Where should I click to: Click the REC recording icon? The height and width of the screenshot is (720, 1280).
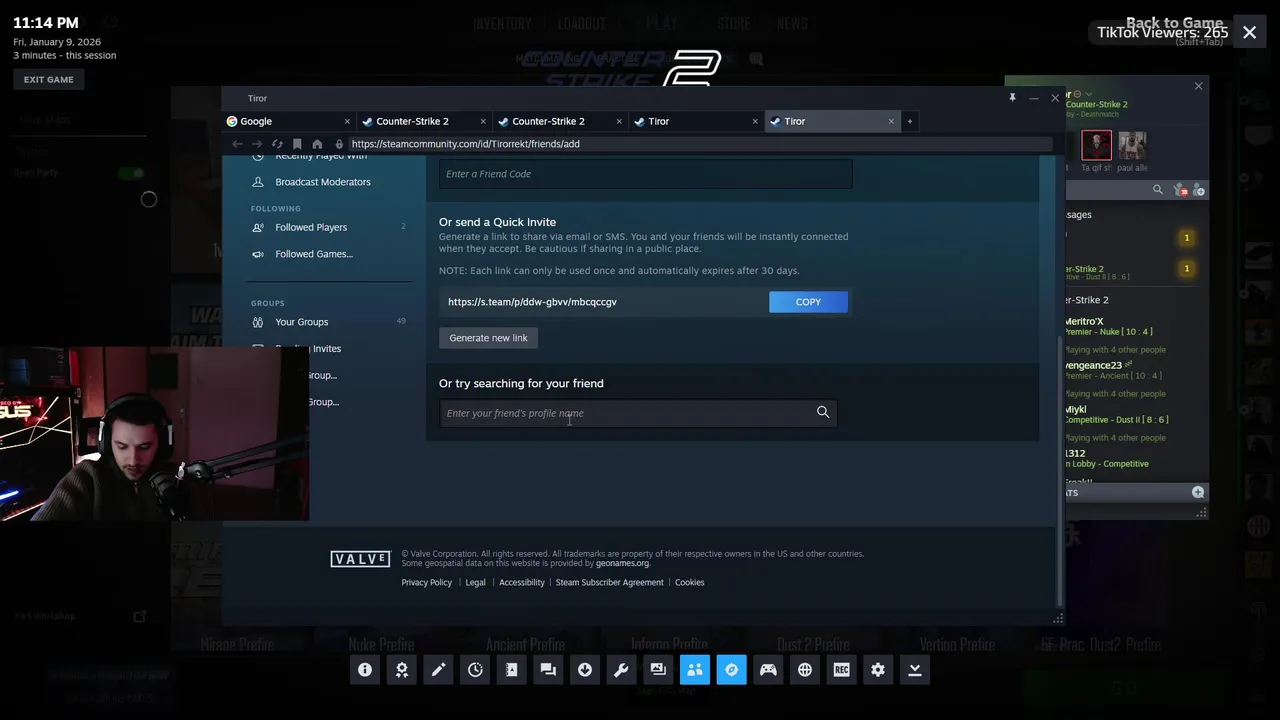[841, 670]
